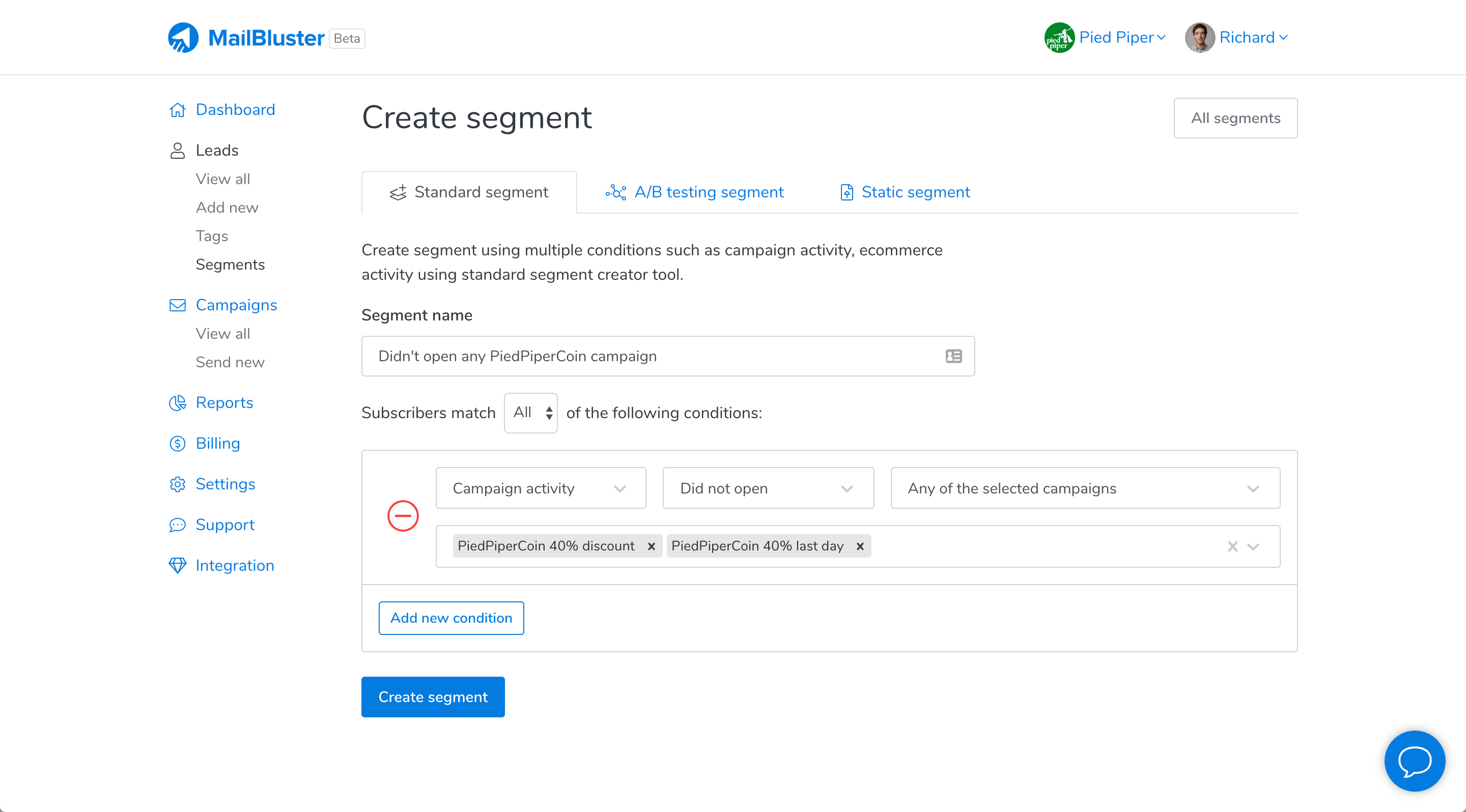This screenshot has width=1466, height=812.
Task: Click the red remove condition icon
Action: pyautogui.click(x=403, y=516)
